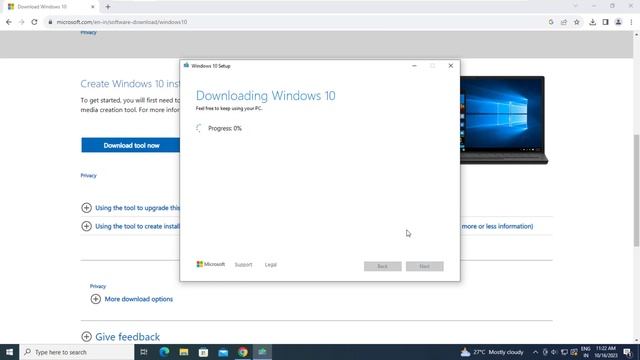Open a new Chrome tab
The width and height of the screenshot is (640, 360).
click(108, 7)
